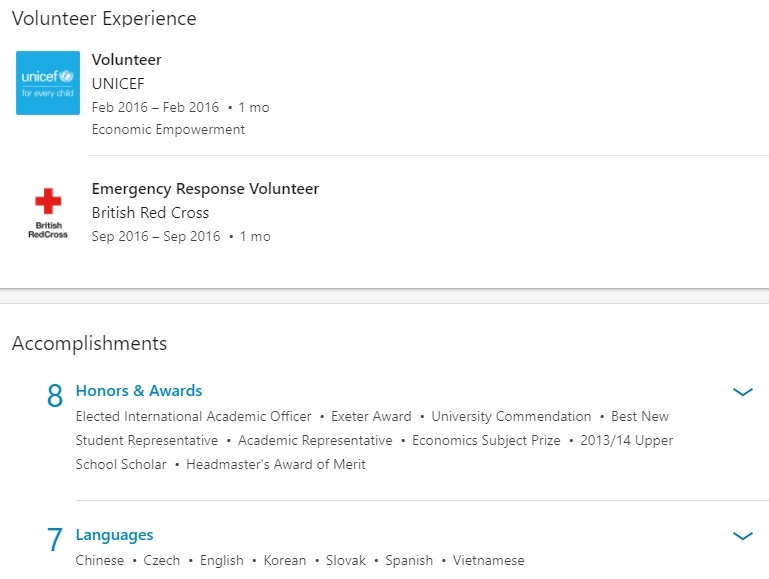
Task: Click the British Red Cross logo
Action: 48,213
